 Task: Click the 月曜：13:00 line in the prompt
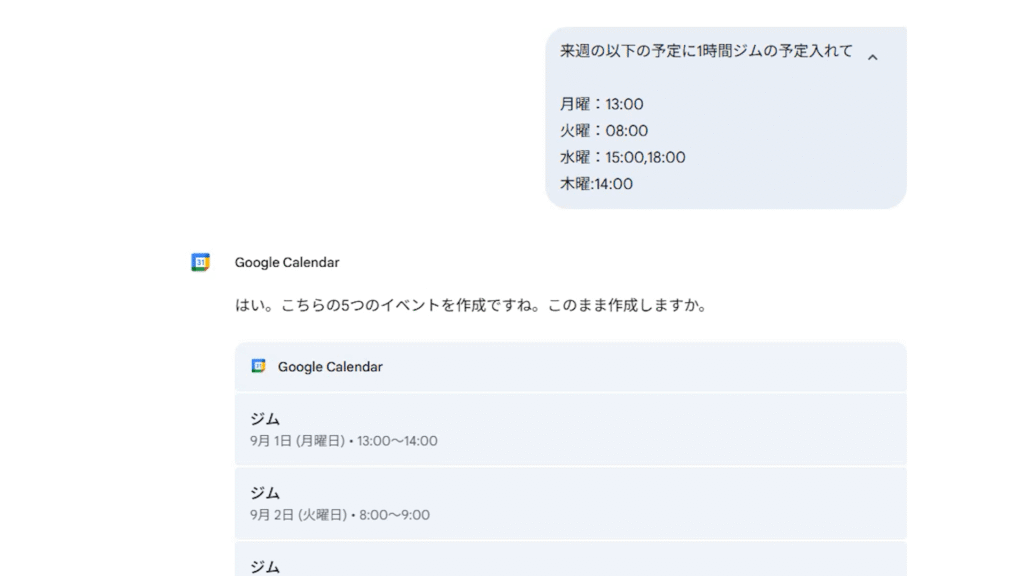tap(601, 104)
